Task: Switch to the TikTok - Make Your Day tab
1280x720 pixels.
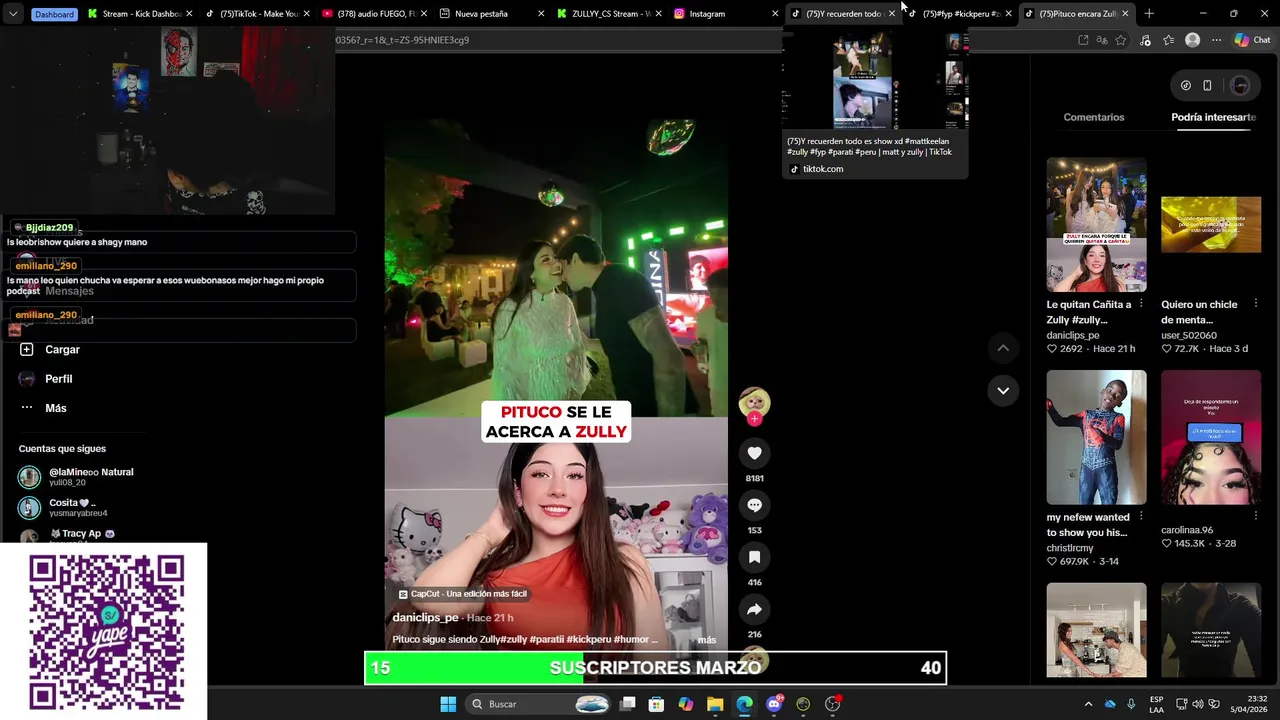Action: [x=256, y=14]
